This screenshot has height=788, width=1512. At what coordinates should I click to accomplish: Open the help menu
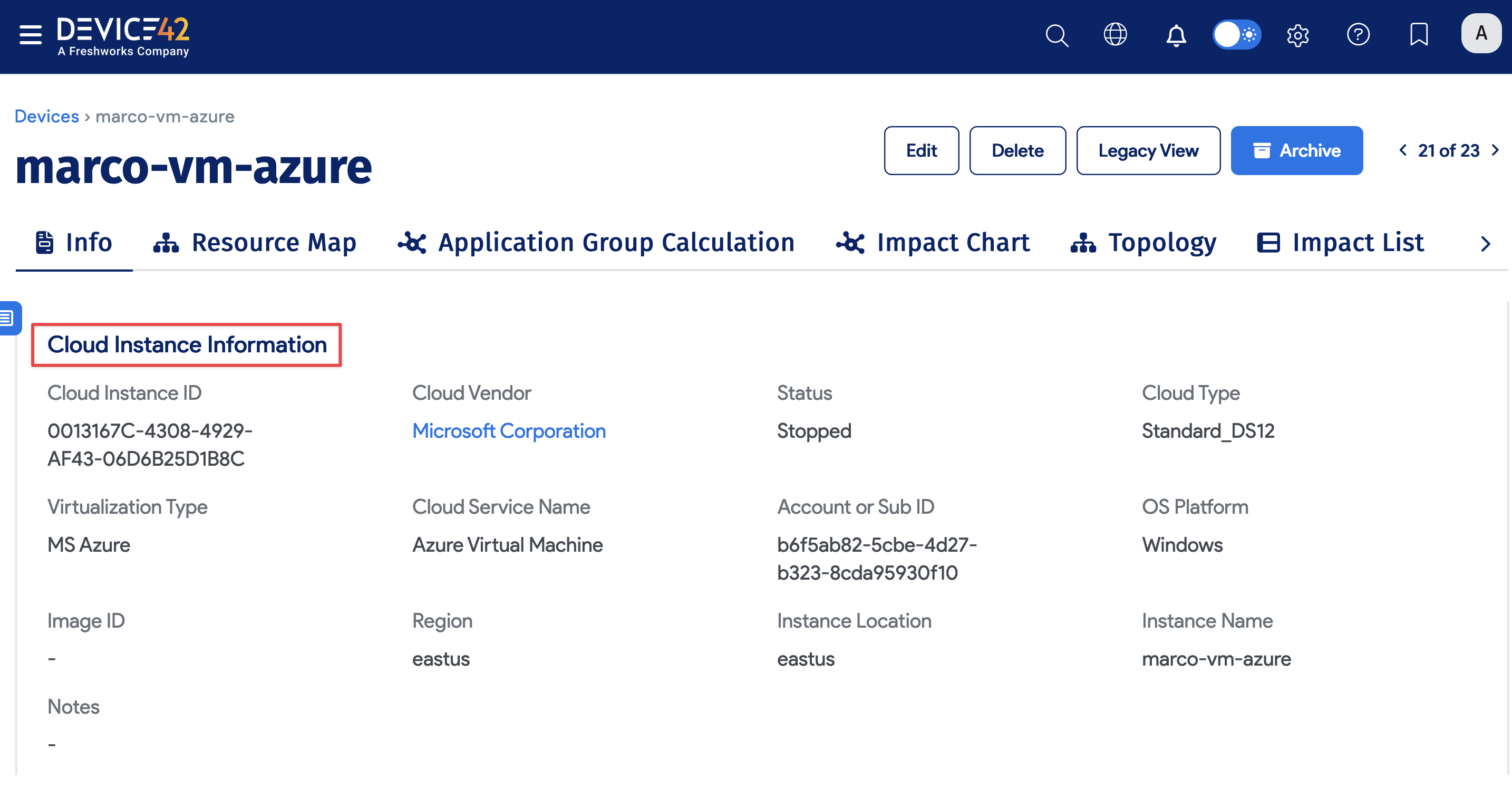point(1359,35)
